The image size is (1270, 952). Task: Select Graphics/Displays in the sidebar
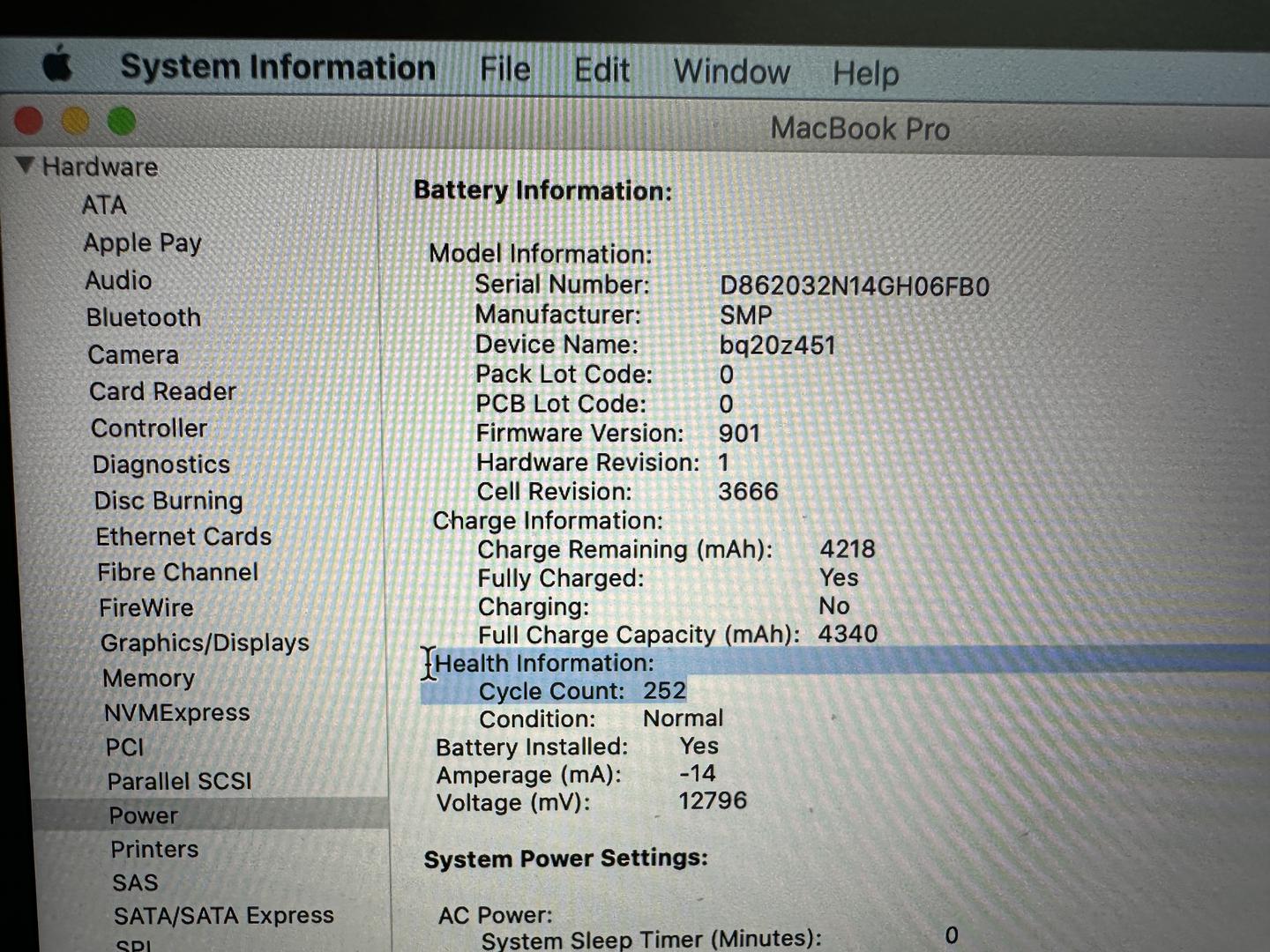pyautogui.click(x=205, y=643)
